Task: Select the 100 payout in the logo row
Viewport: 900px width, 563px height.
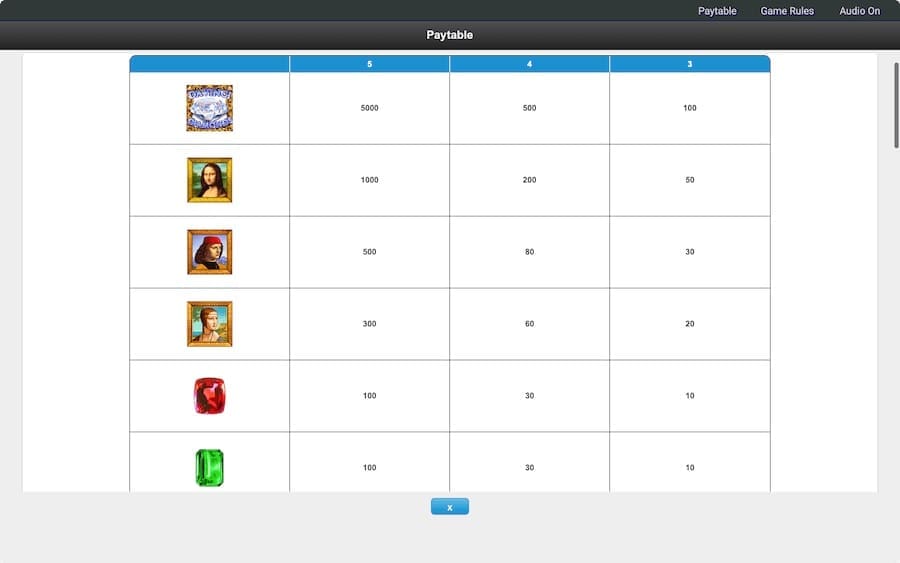Action: point(690,108)
